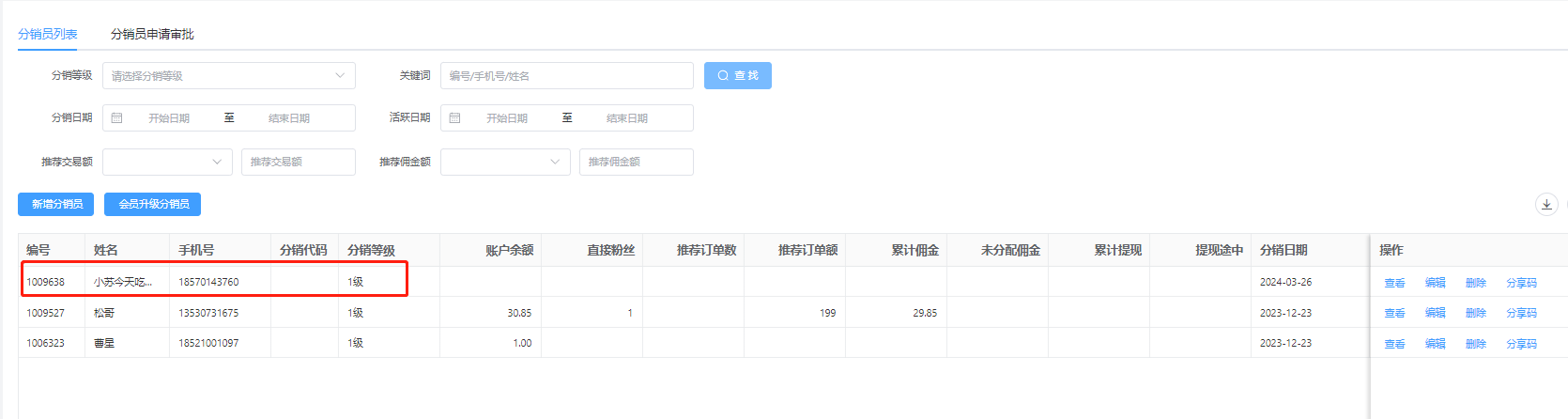Viewport: 1568px width, 419px height.
Task: Click 分享码 link for member 1009638
Action: point(1521,283)
